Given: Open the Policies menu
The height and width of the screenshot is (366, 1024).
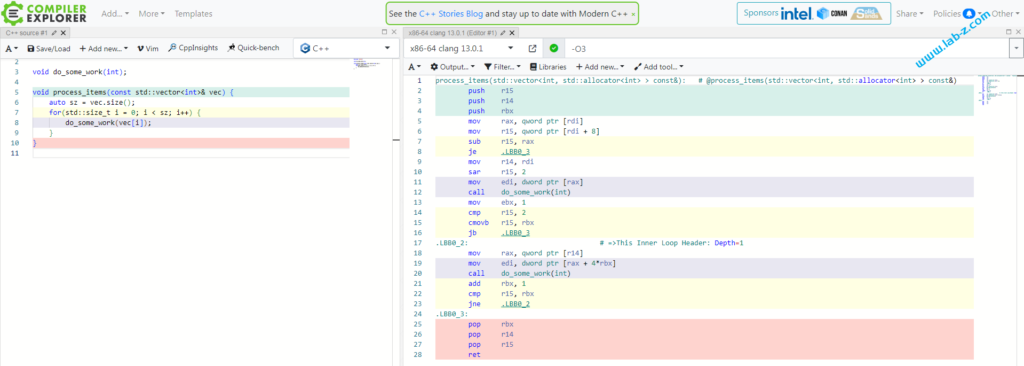Looking at the screenshot, I should point(947,13).
